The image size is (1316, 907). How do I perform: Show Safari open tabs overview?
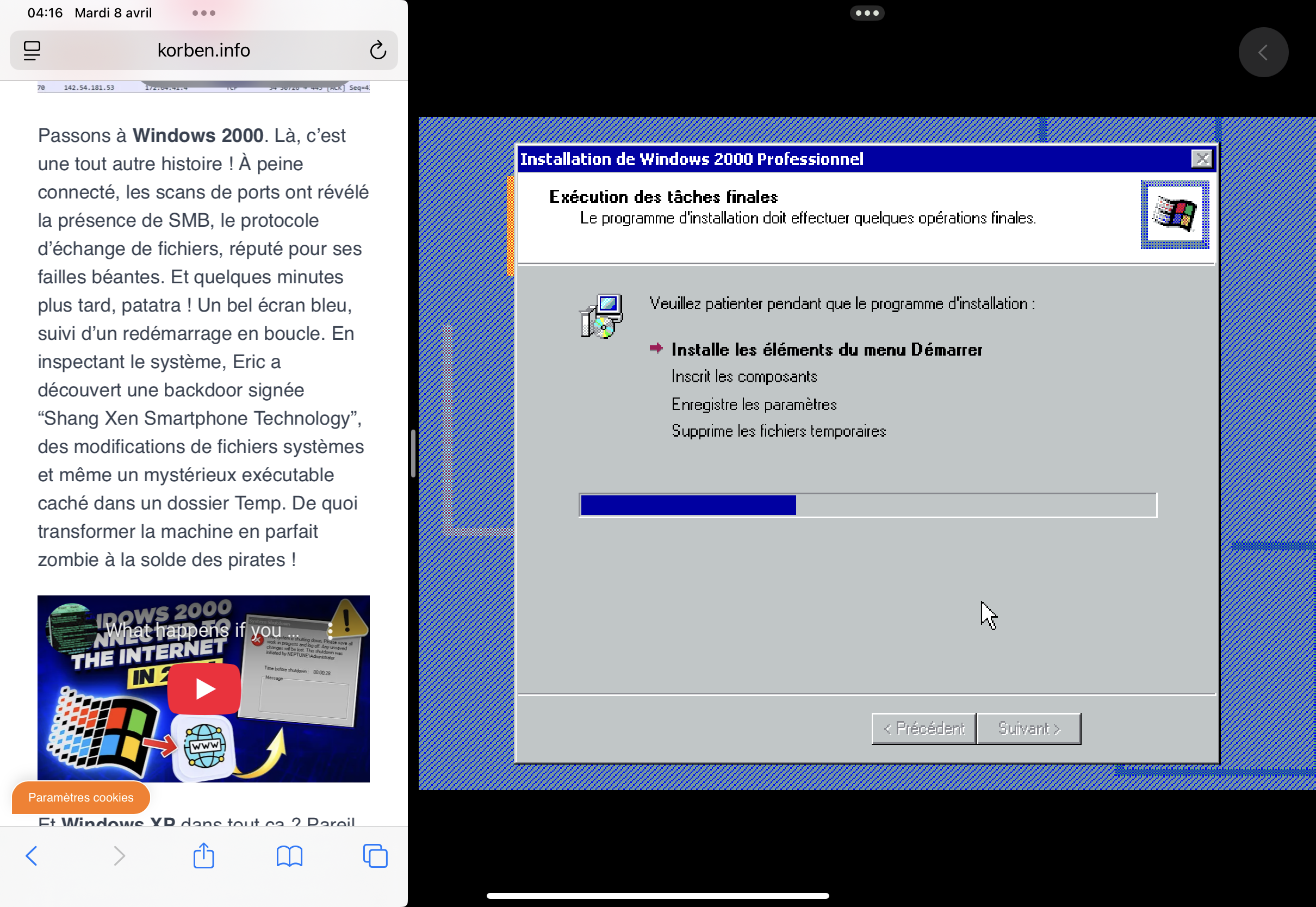click(375, 855)
